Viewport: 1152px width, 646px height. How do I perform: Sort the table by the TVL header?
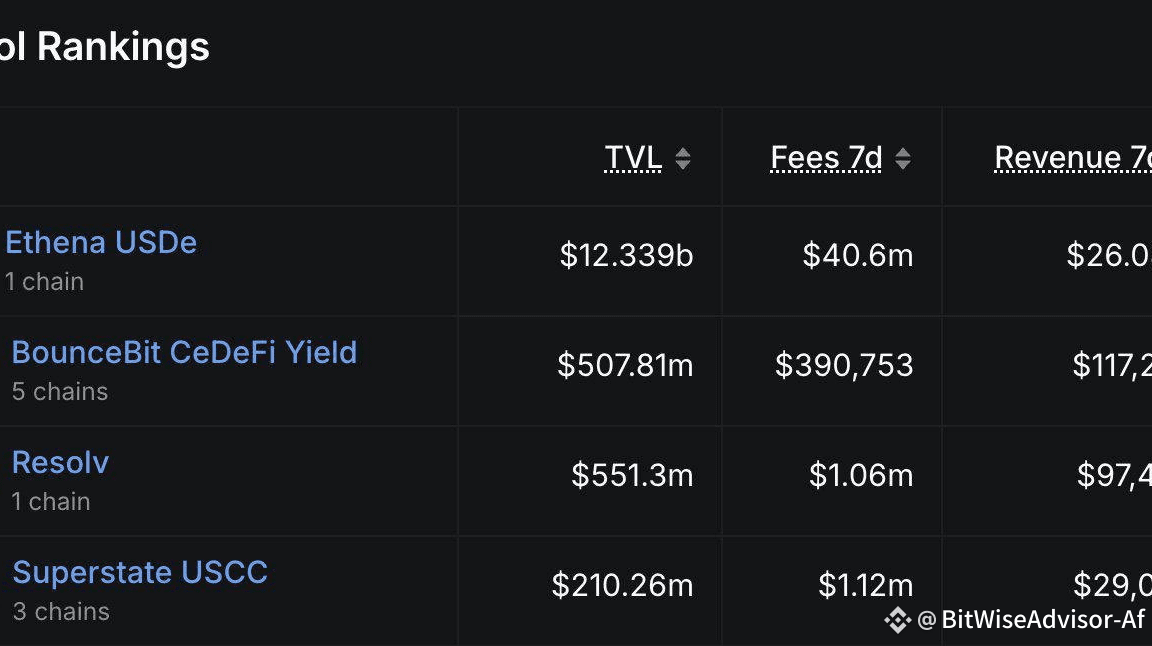(x=633, y=157)
